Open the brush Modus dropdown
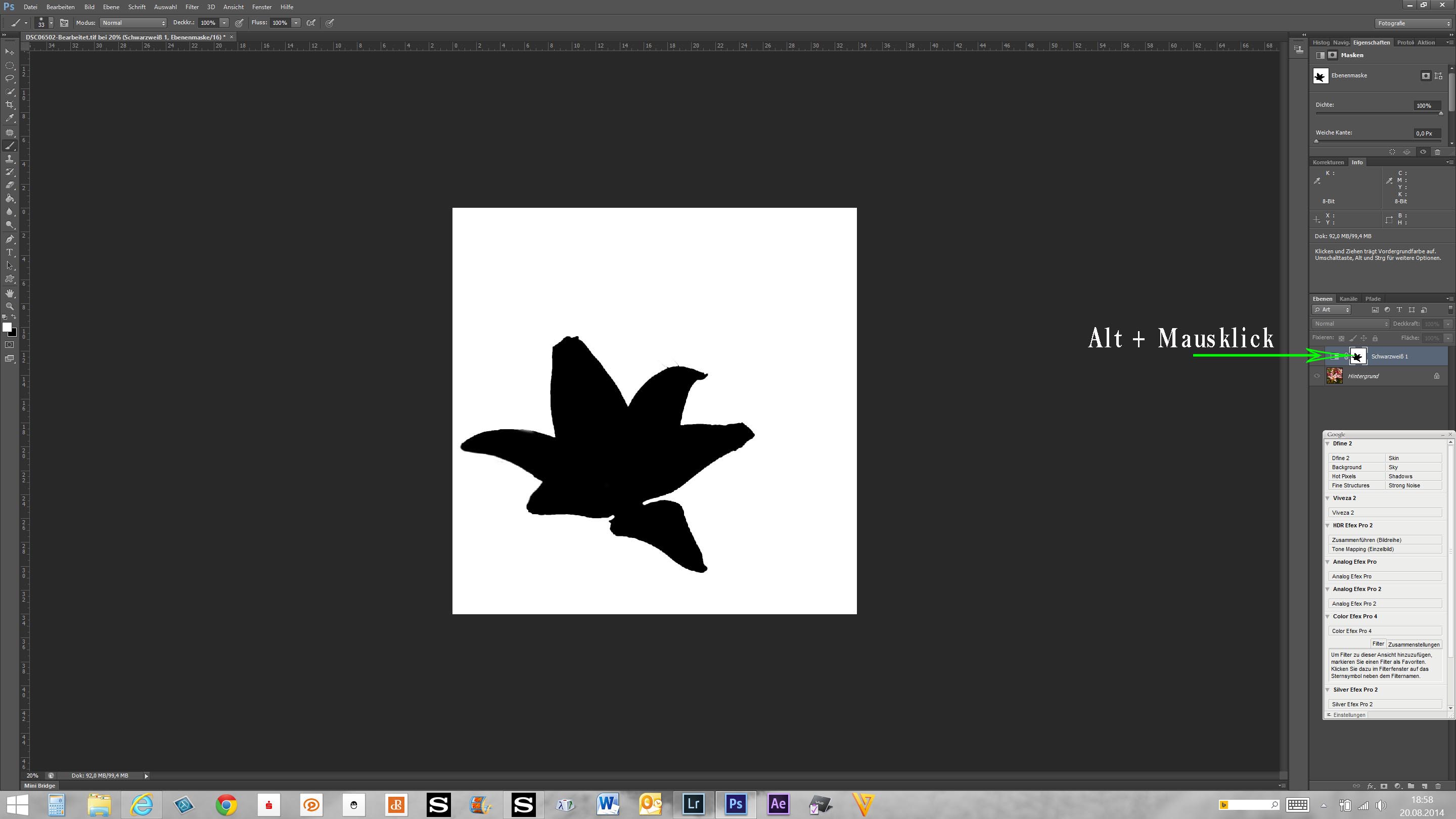The image size is (1456, 819). pos(133,23)
